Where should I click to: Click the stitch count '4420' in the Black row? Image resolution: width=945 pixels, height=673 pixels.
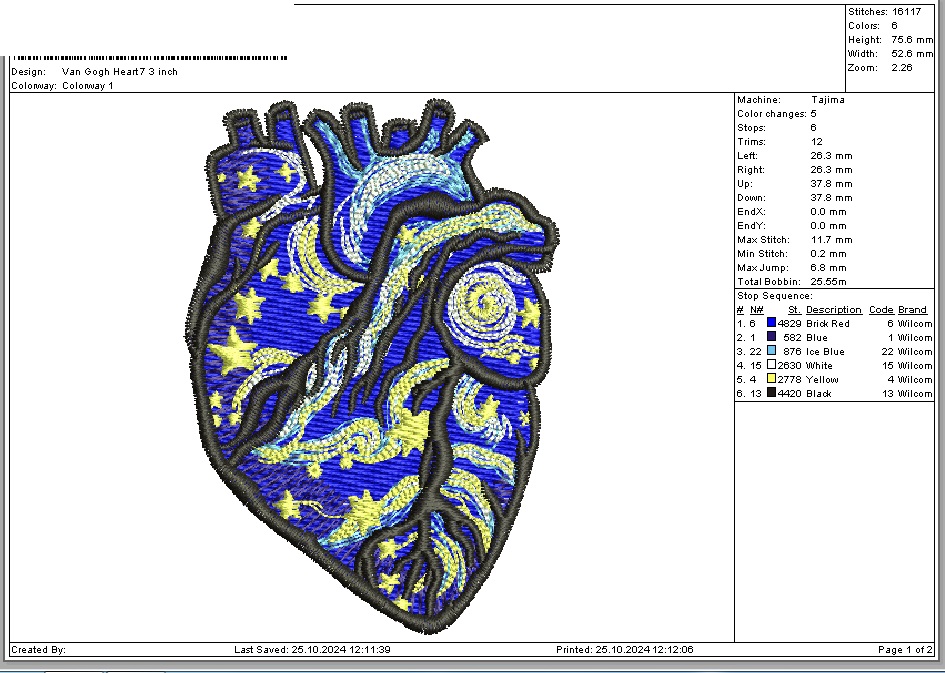coord(790,393)
